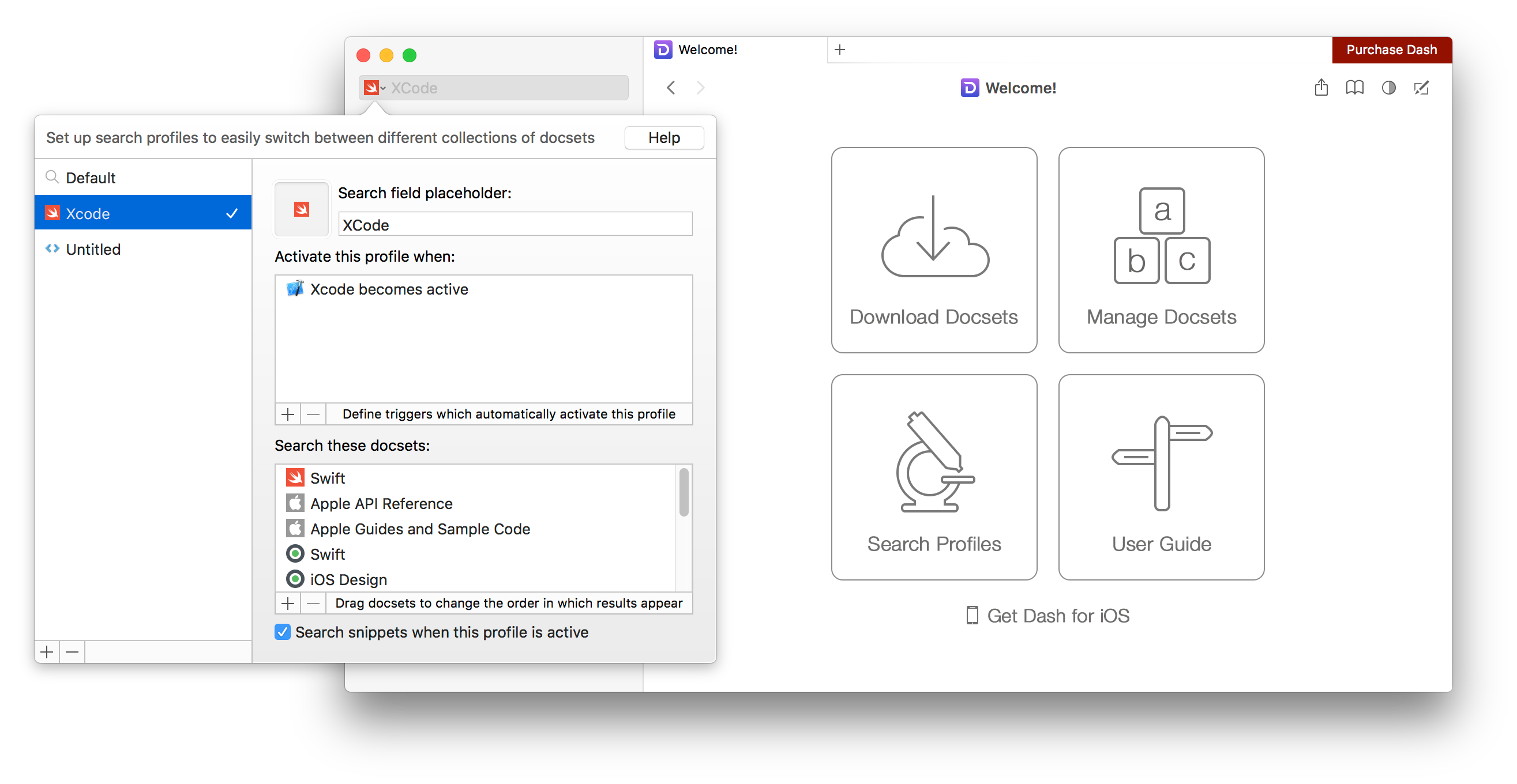Toggle the checkmark on the Xcode profile
This screenshot has width=1517, height=784.
tap(232, 213)
